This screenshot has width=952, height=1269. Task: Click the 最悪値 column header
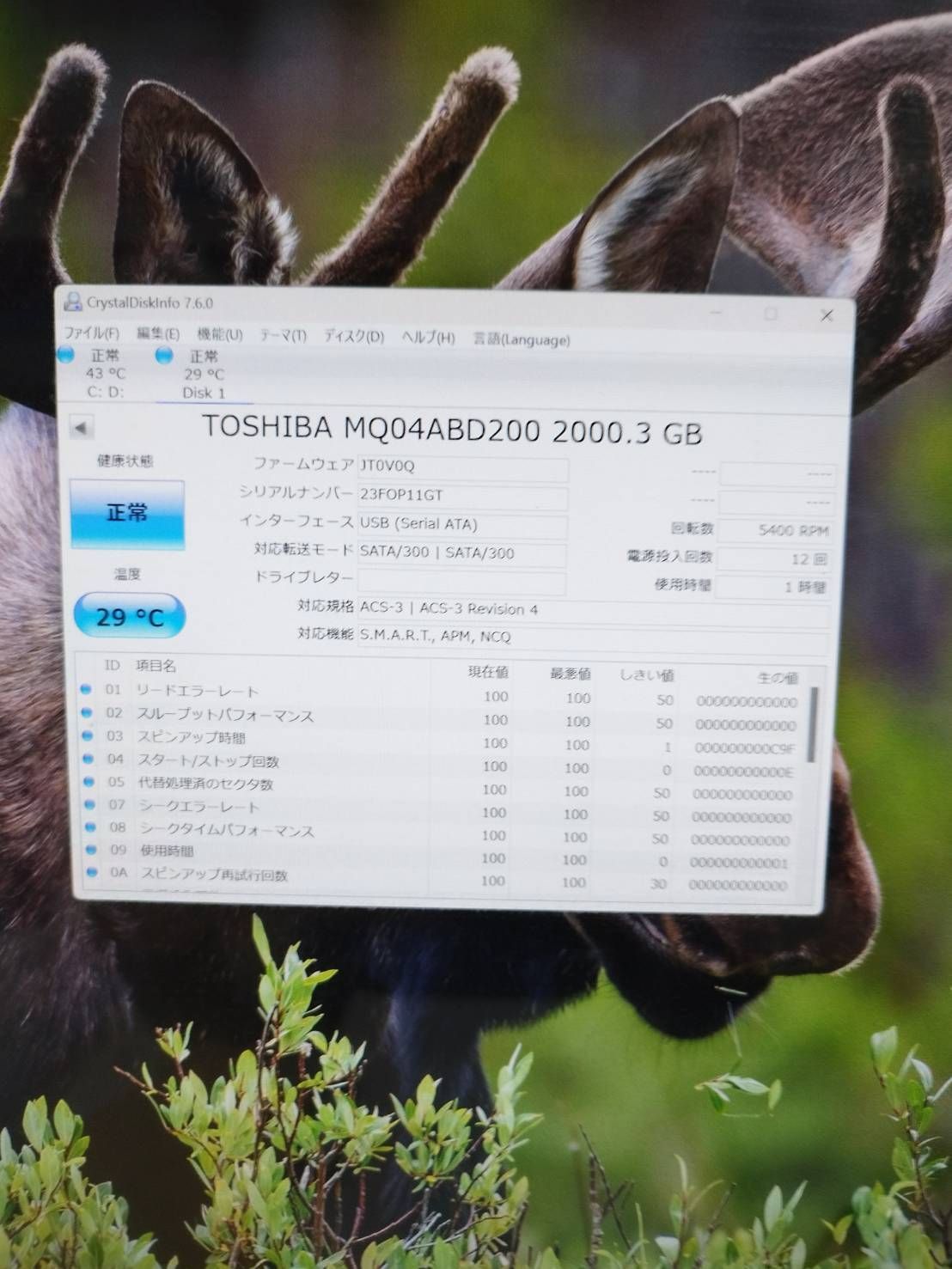(x=570, y=673)
